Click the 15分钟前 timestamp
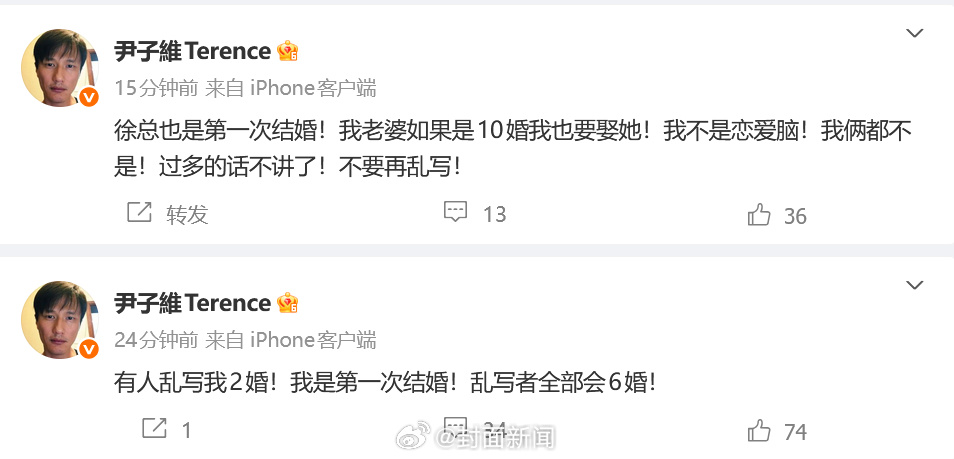This screenshot has height=459, width=954. (x=155, y=88)
